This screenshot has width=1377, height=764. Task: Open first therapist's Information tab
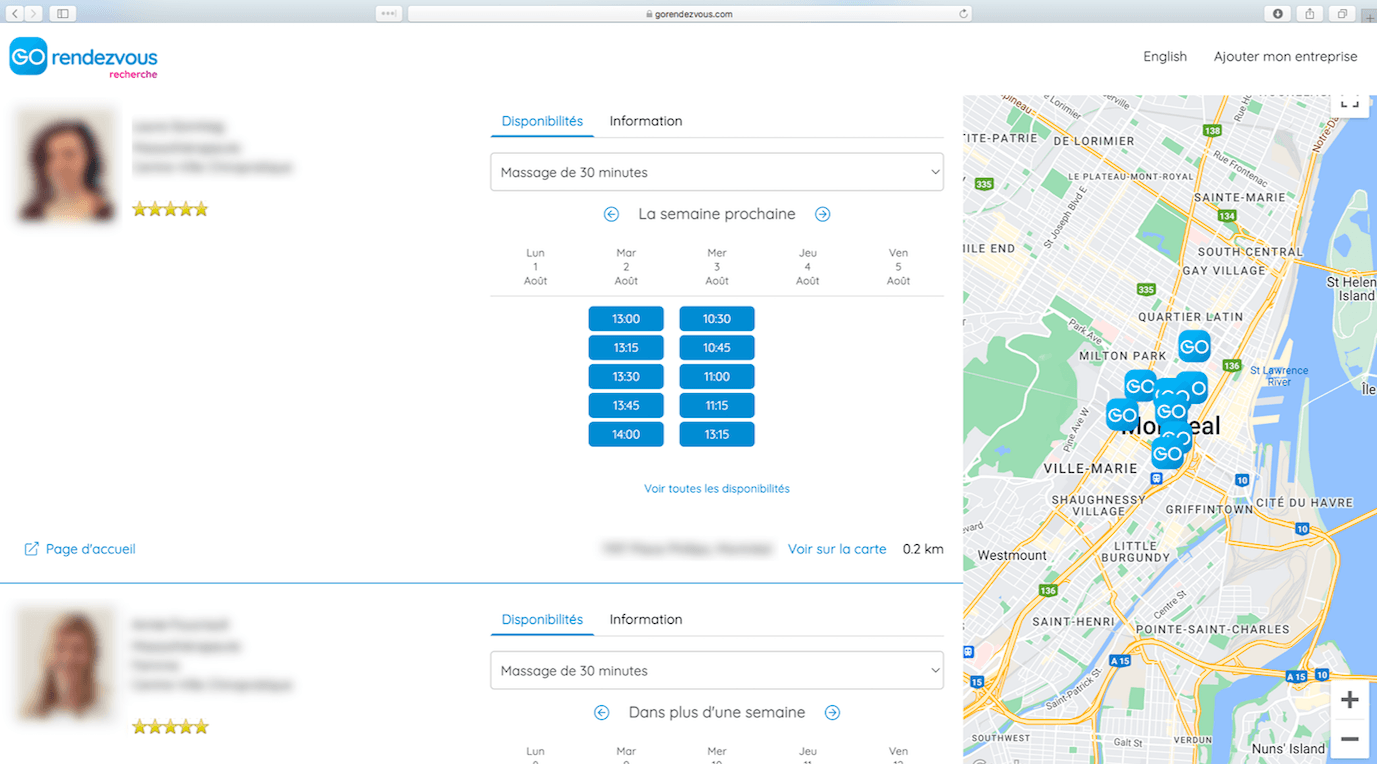click(646, 121)
